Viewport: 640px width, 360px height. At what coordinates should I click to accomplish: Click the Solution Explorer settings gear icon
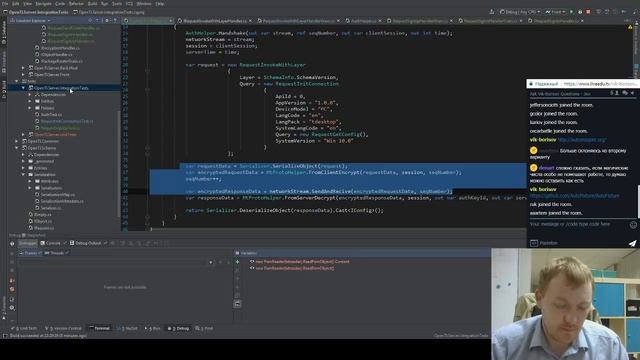[x=107, y=20]
